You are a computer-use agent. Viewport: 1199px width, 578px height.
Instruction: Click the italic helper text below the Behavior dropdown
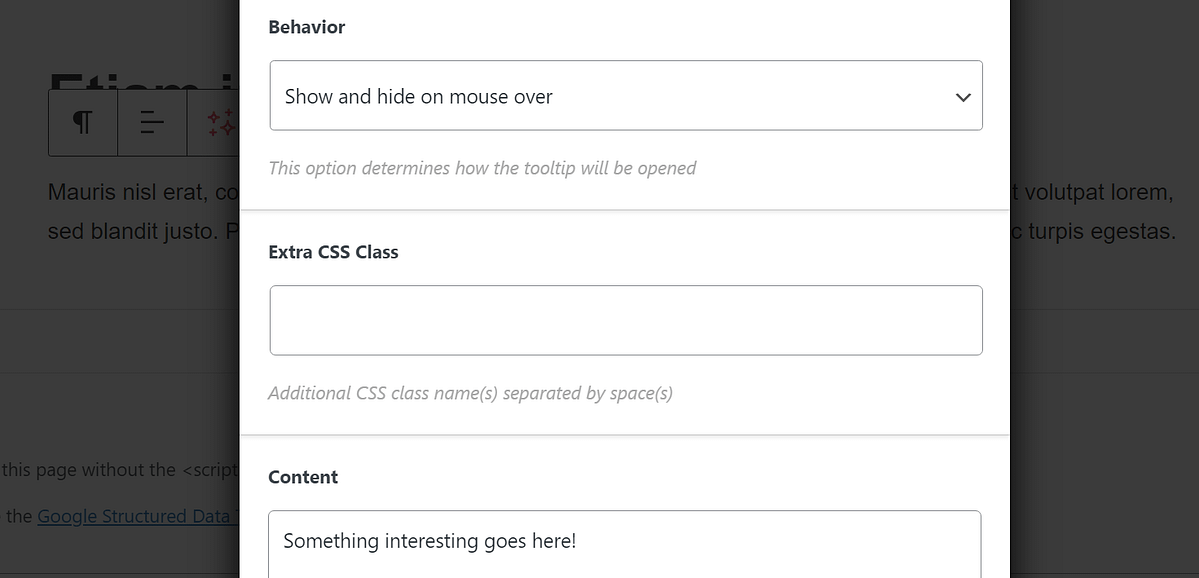482,168
